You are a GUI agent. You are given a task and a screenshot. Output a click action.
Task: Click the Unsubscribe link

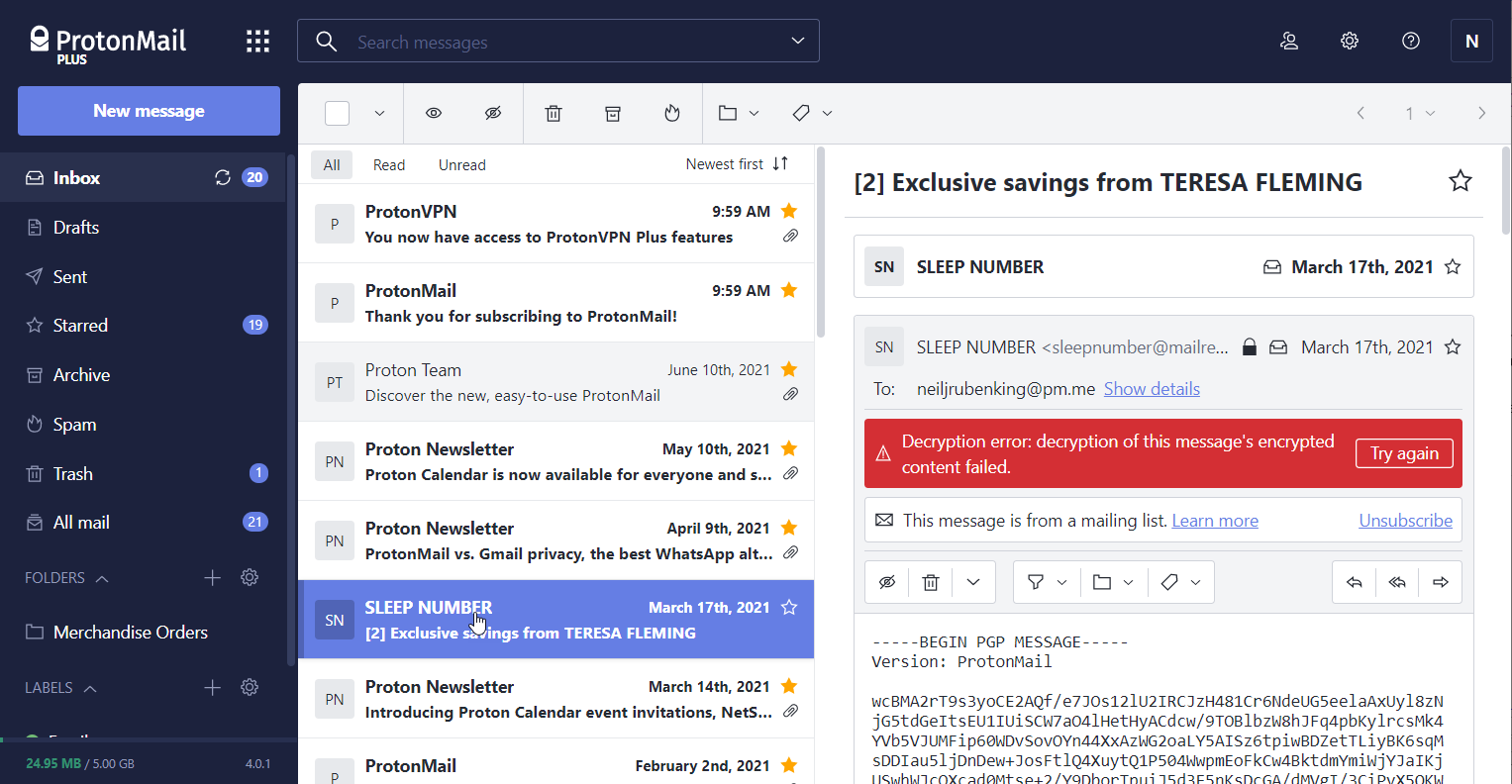point(1405,521)
